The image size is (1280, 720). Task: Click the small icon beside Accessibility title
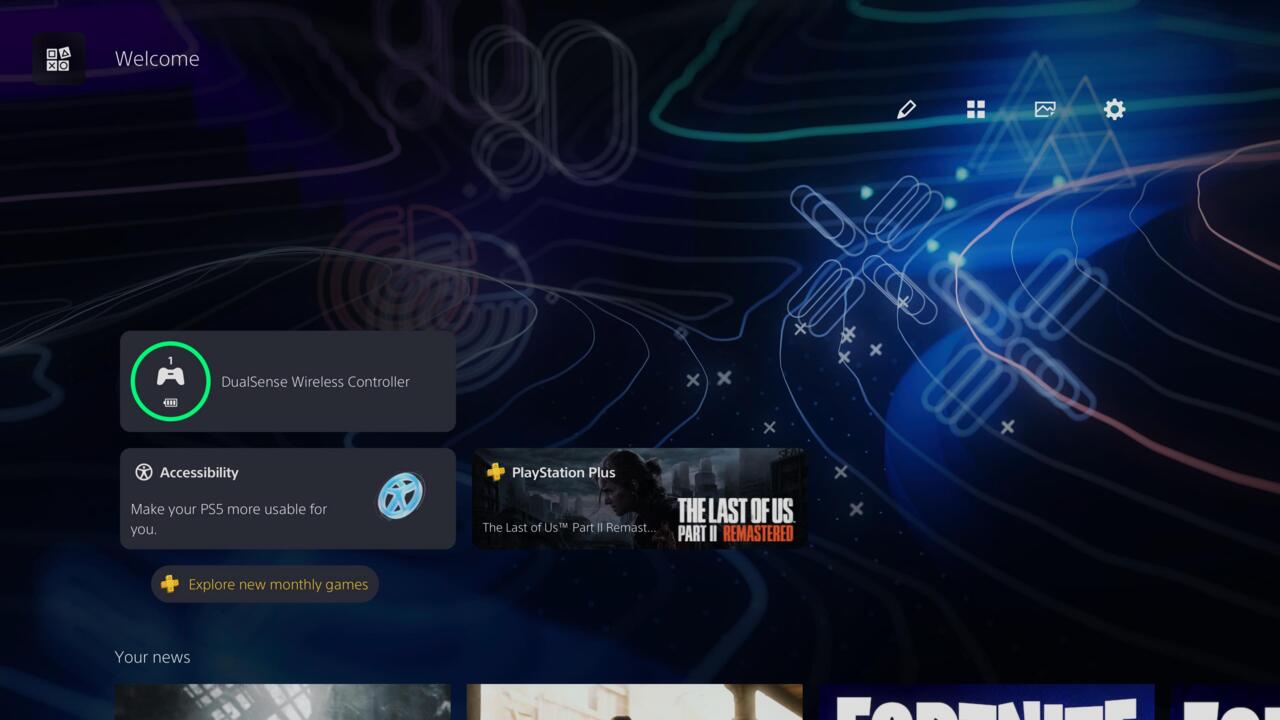click(144, 472)
